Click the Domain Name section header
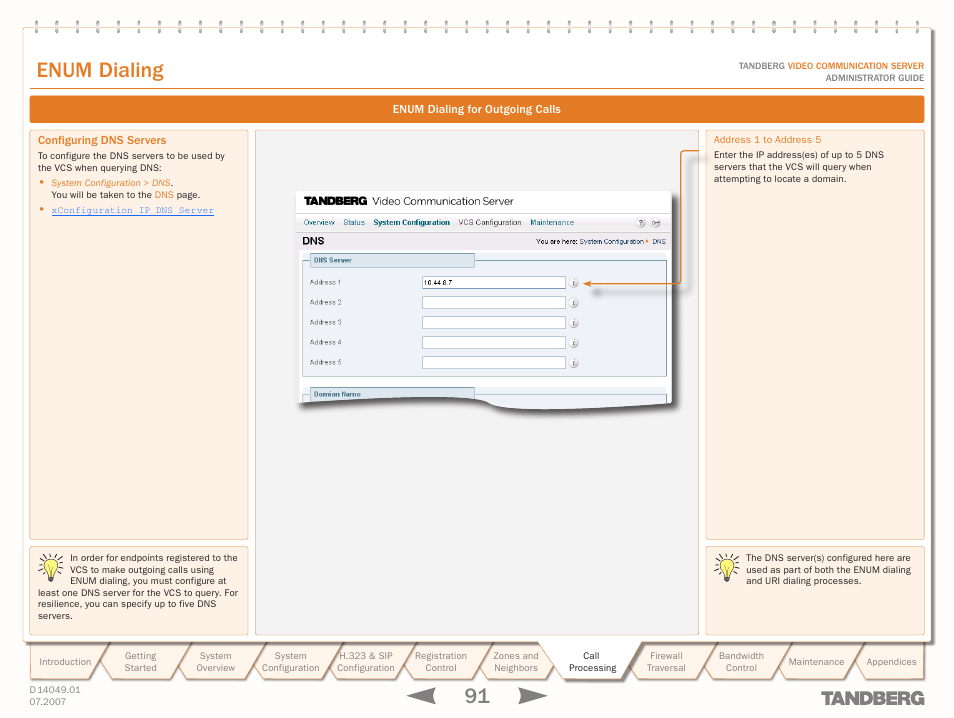Image resolution: width=954 pixels, height=718 pixels. (x=392, y=394)
